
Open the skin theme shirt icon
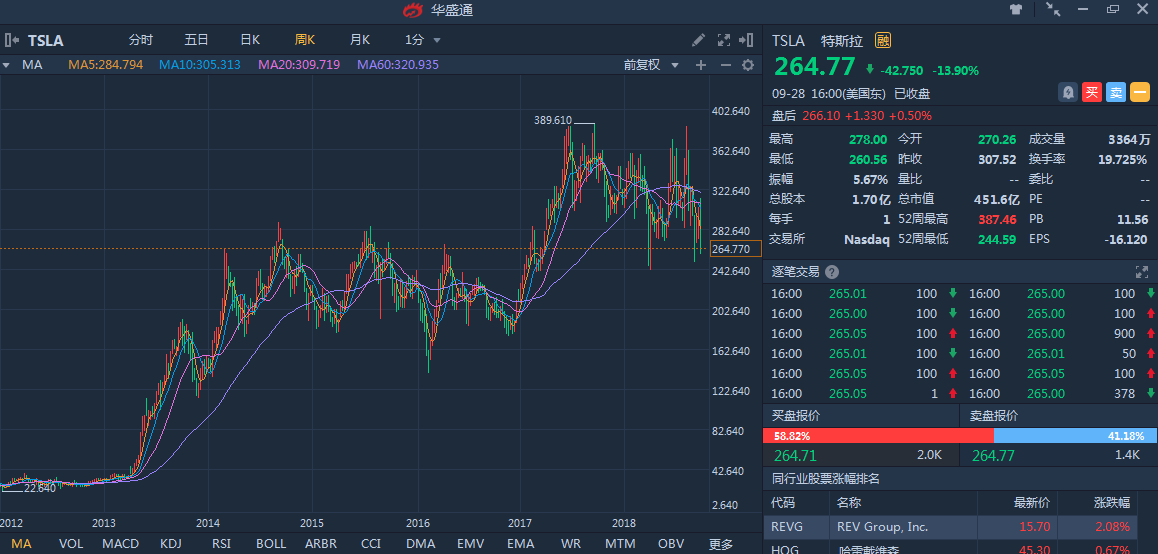click(x=1016, y=10)
